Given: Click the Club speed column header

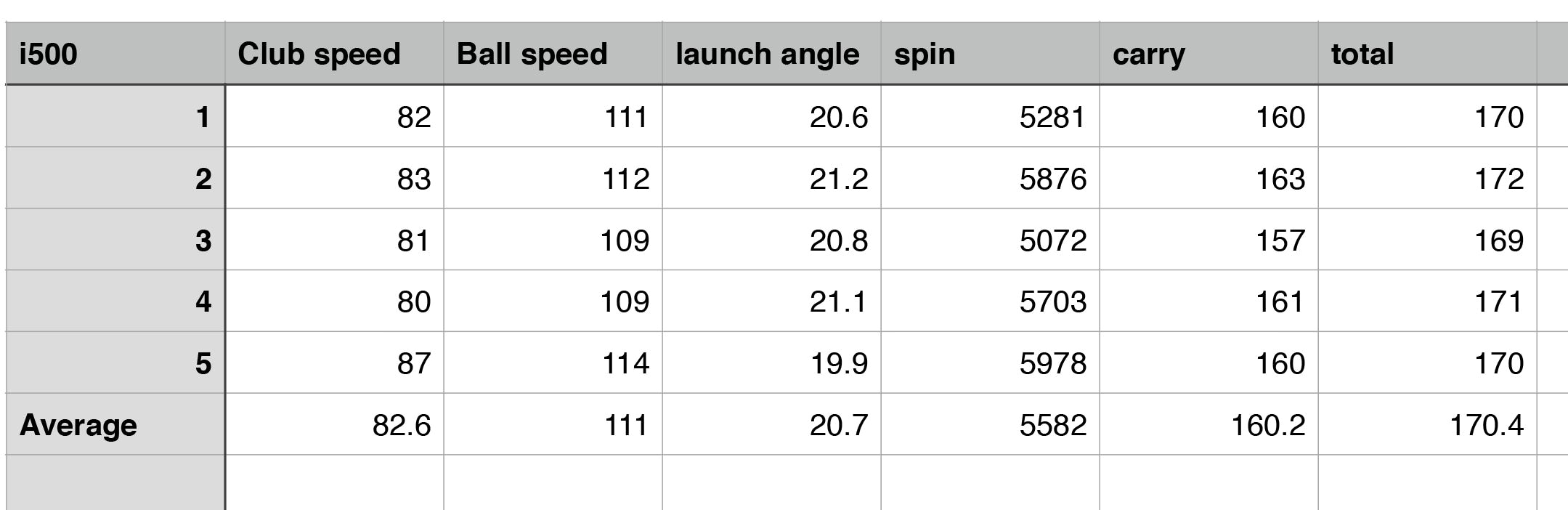Looking at the screenshot, I should click(334, 54).
